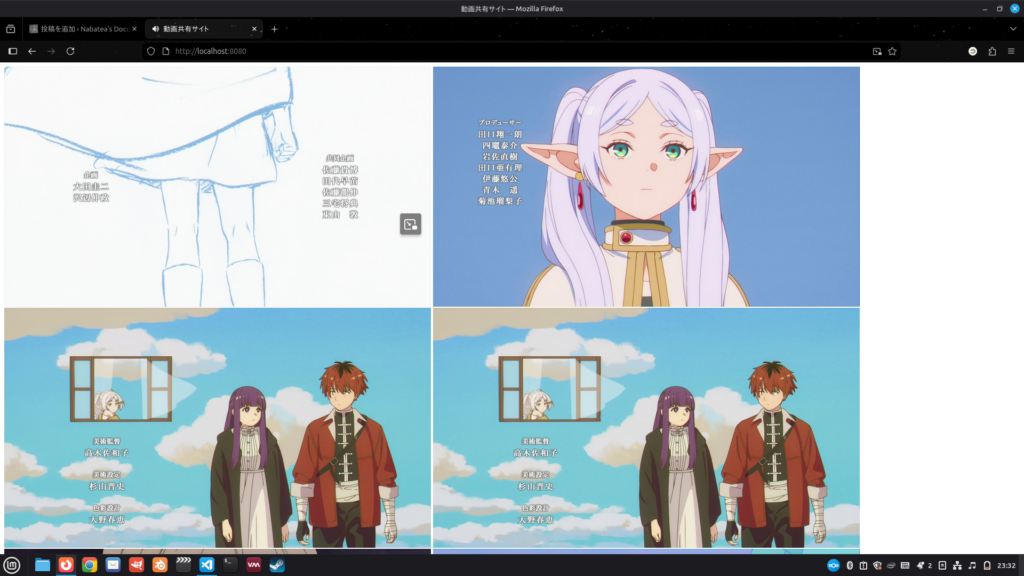Toggle picture-in-picture from the address bar icon
This screenshot has width=1024, height=576.
(877, 51)
